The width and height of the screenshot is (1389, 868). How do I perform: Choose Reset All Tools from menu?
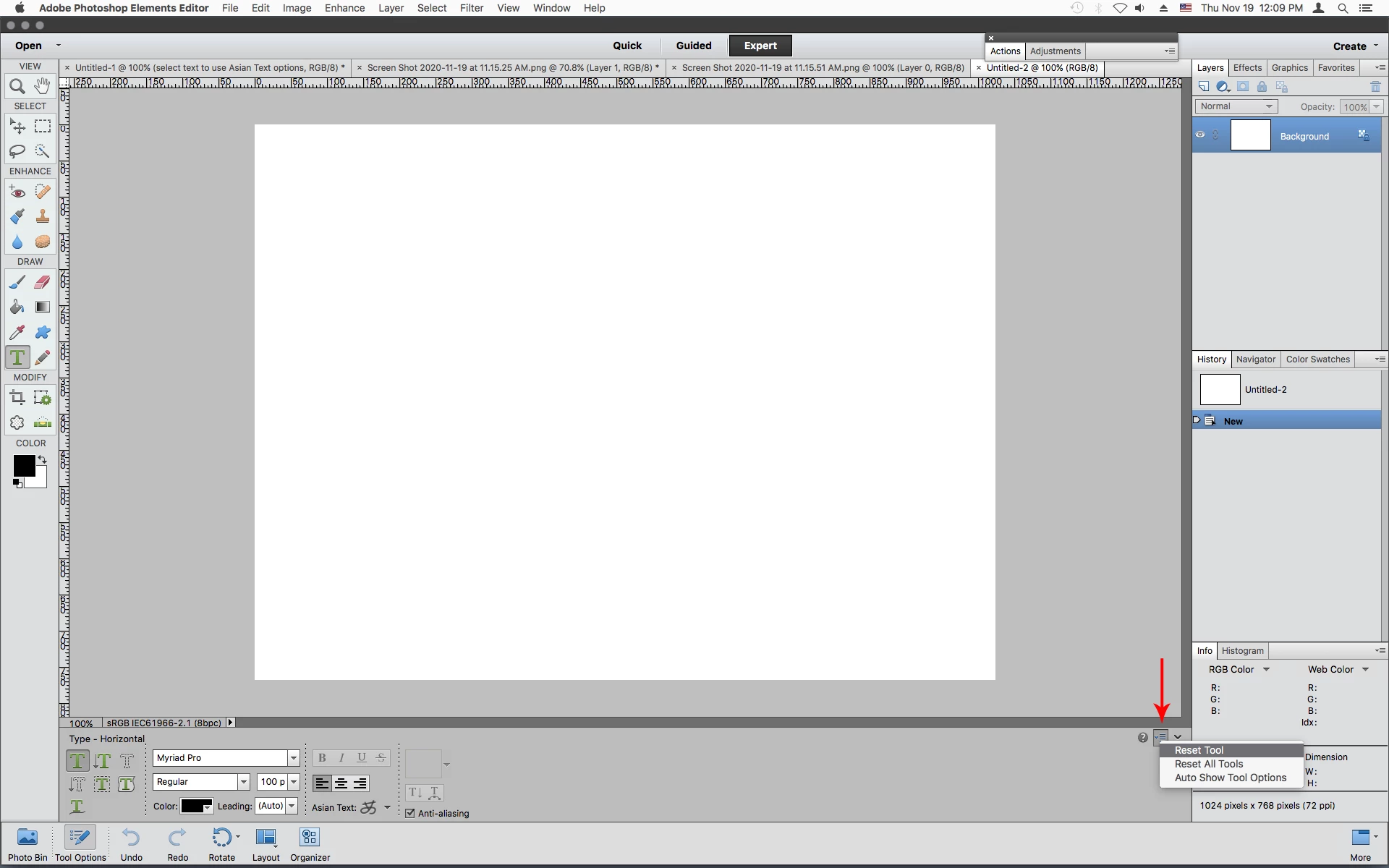click(1208, 764)
